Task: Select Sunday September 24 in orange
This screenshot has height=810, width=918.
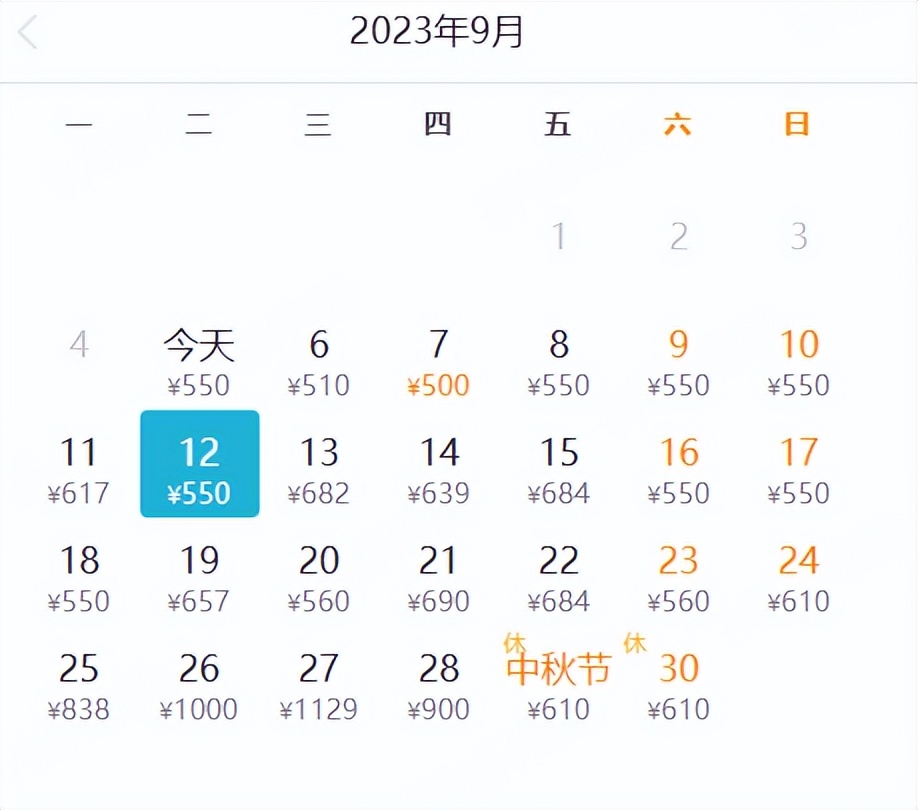Action: click(x=797, y=561)
